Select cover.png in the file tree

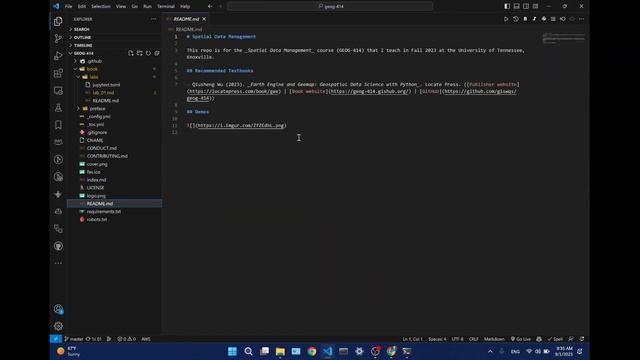click(114, 164)
